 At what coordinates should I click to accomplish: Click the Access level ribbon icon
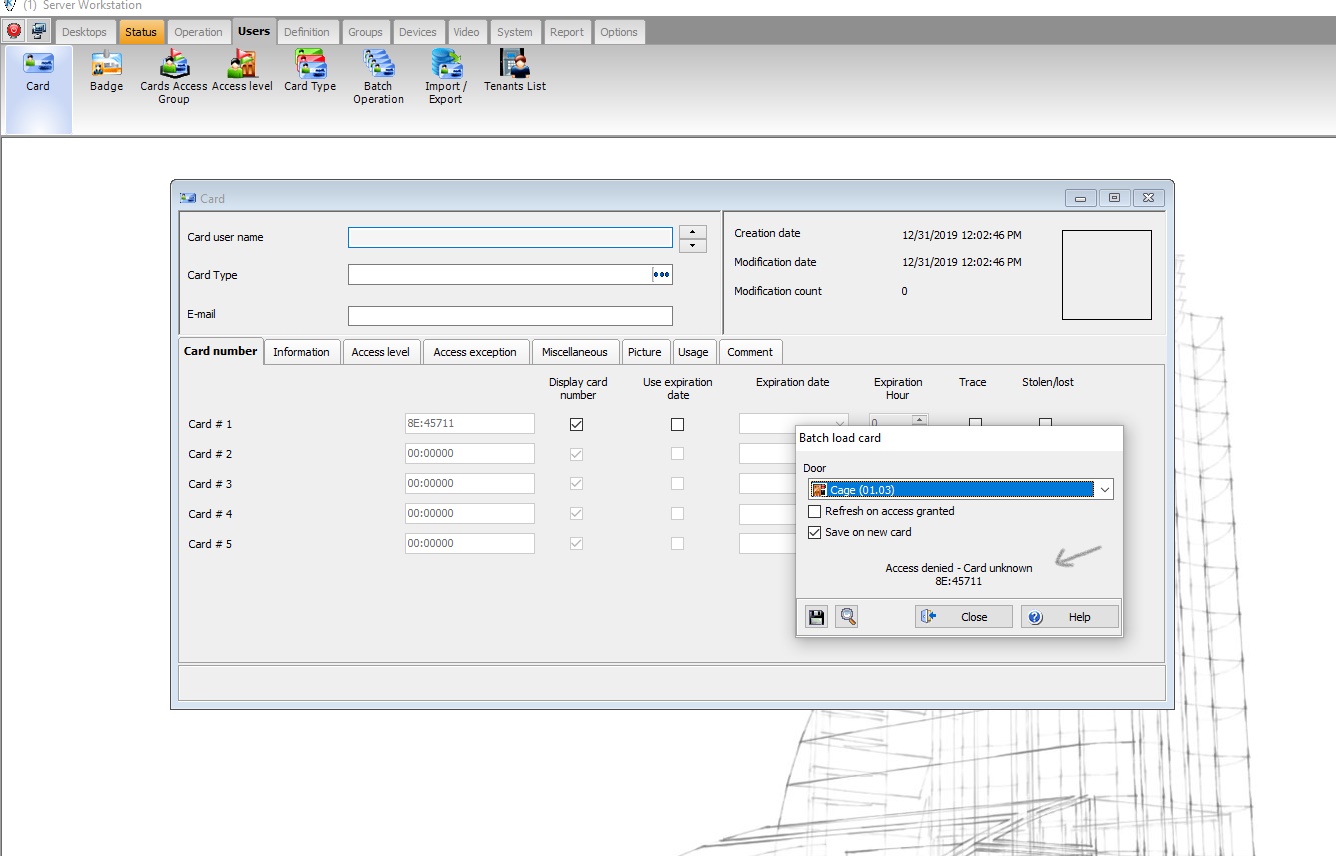tap(242, 71)
